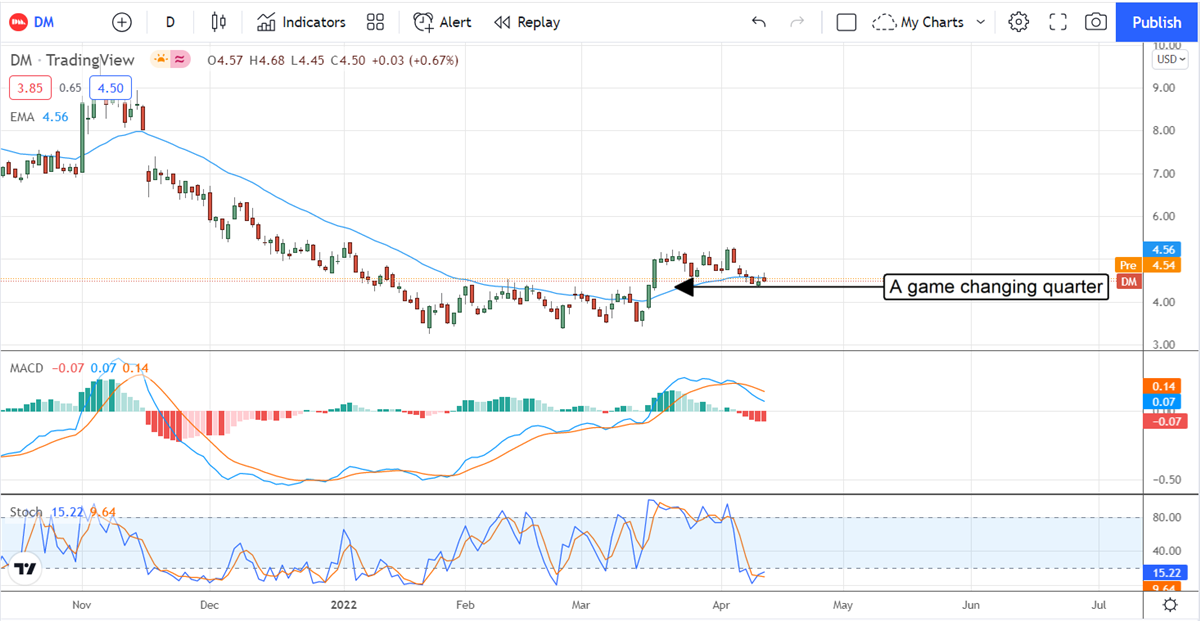
Task: Click the -0.07 MACD histogram axis label
Action: (x=1163, y=419)
